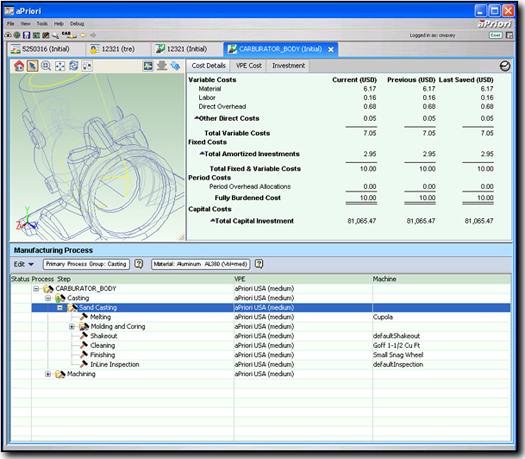Viewport: 525px width, 459px height.
Task: Click the red Home view icon in viewer
Action: tap(19, 66)
